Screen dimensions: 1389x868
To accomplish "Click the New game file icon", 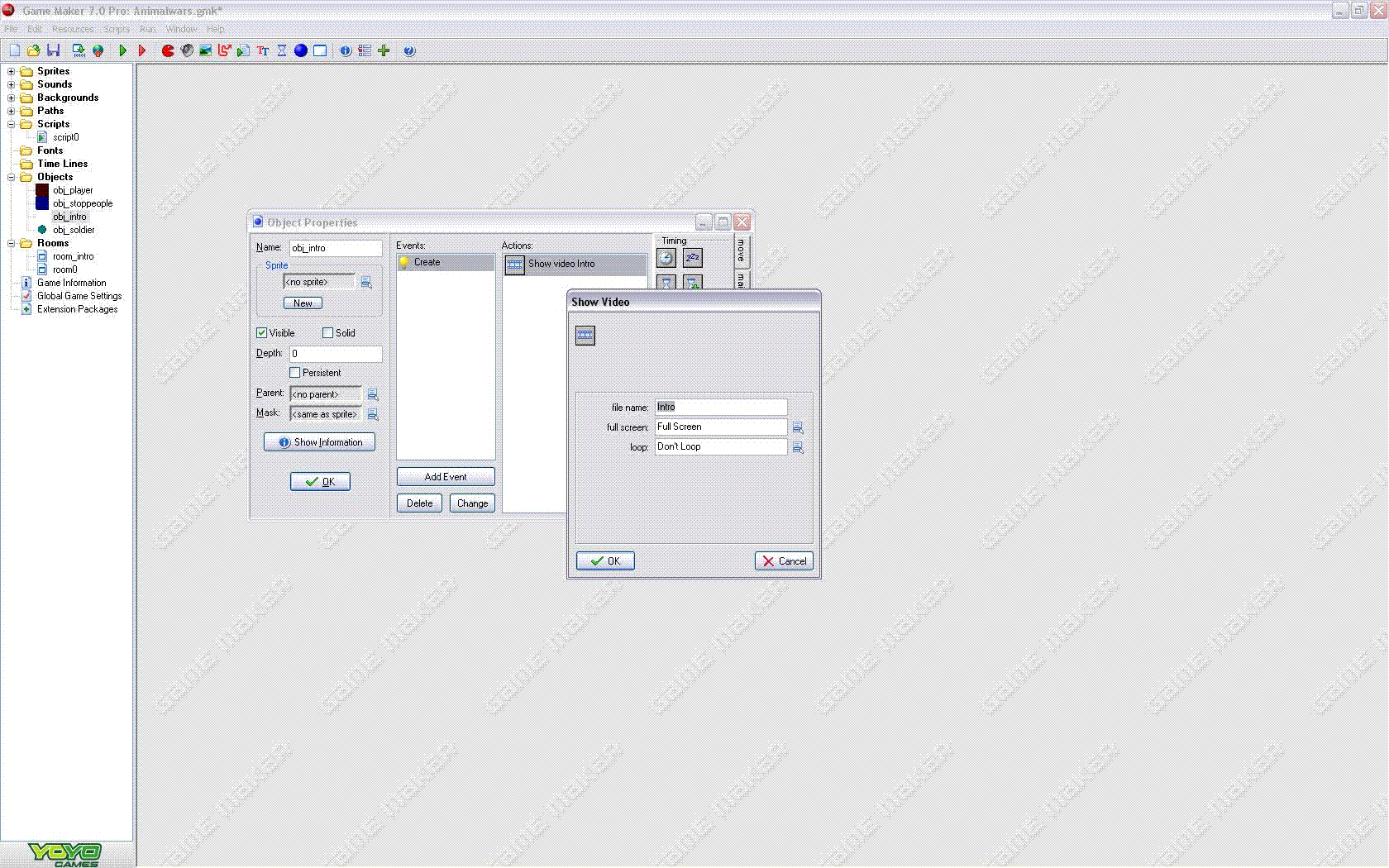I will (15, 50).
